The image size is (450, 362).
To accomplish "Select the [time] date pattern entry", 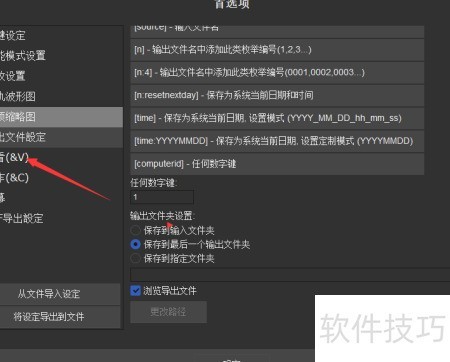I will (277, 118).
